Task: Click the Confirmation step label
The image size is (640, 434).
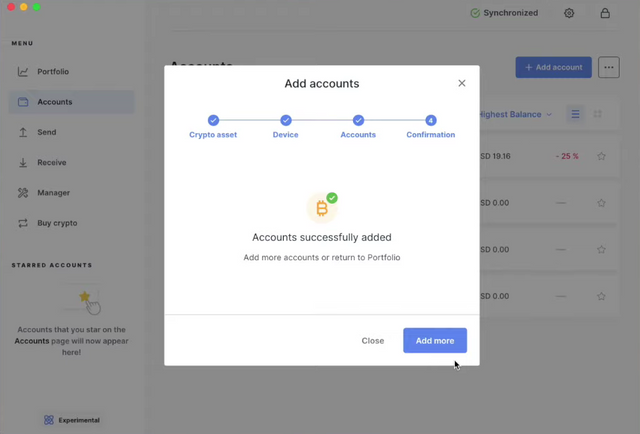Action: coord(431,135)
